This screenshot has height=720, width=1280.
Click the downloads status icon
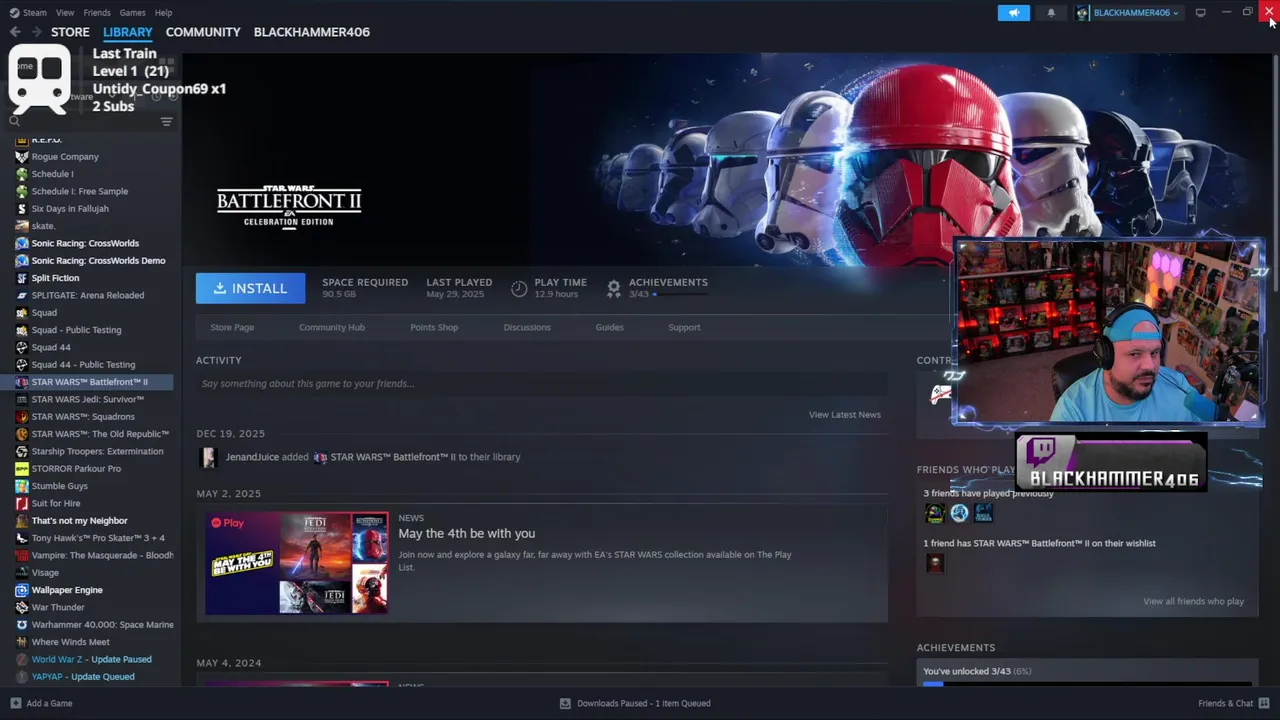click(565, 703)
